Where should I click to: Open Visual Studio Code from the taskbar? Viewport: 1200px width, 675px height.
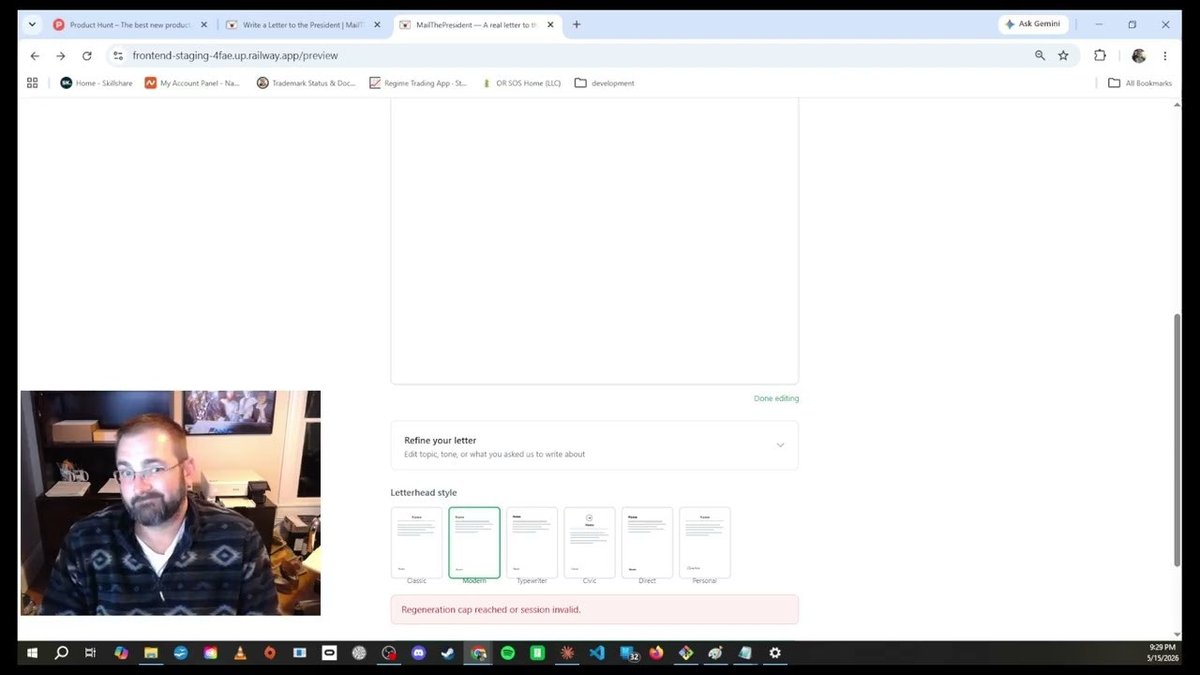(597, 653)
